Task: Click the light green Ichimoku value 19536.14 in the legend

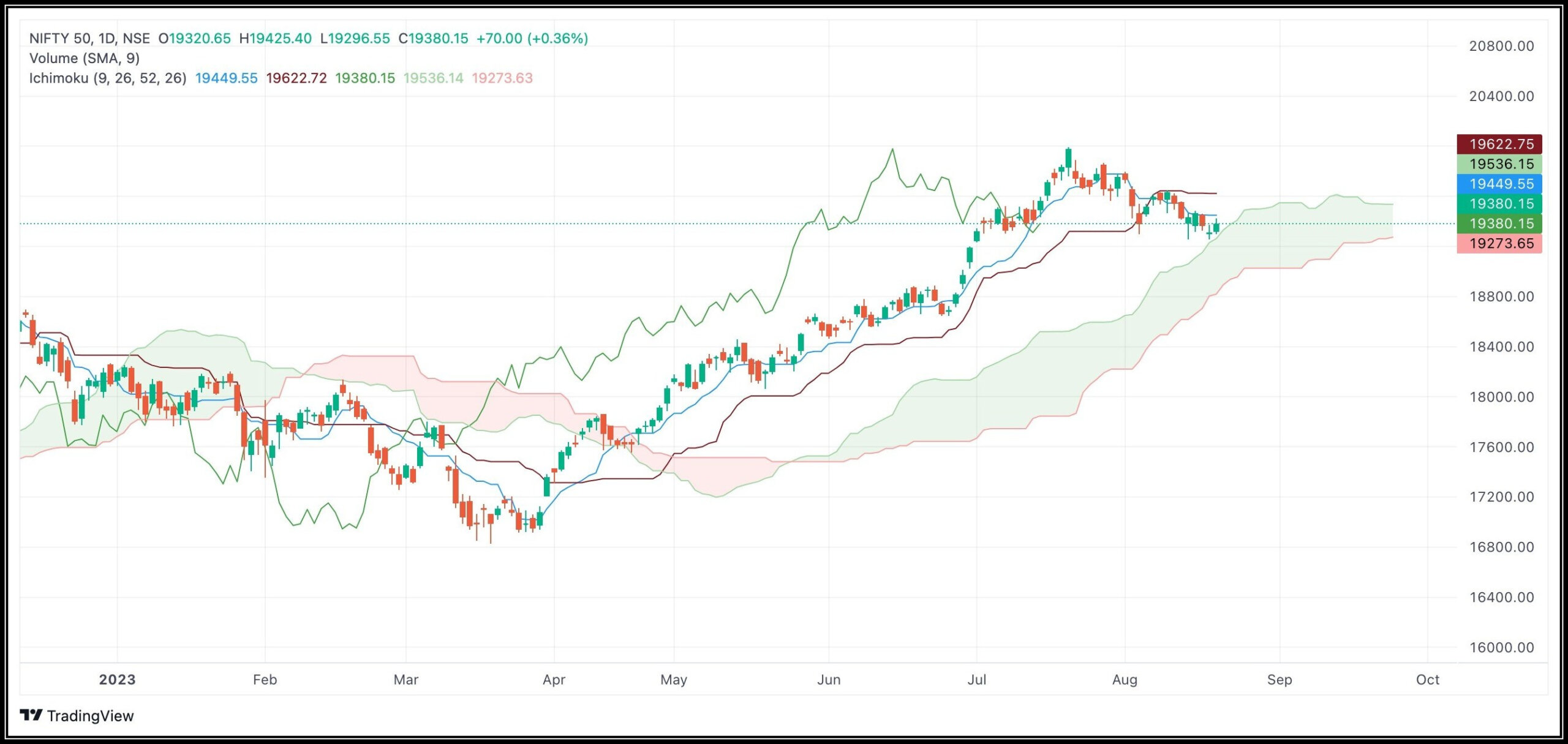Action: click(x=434, y=78)
